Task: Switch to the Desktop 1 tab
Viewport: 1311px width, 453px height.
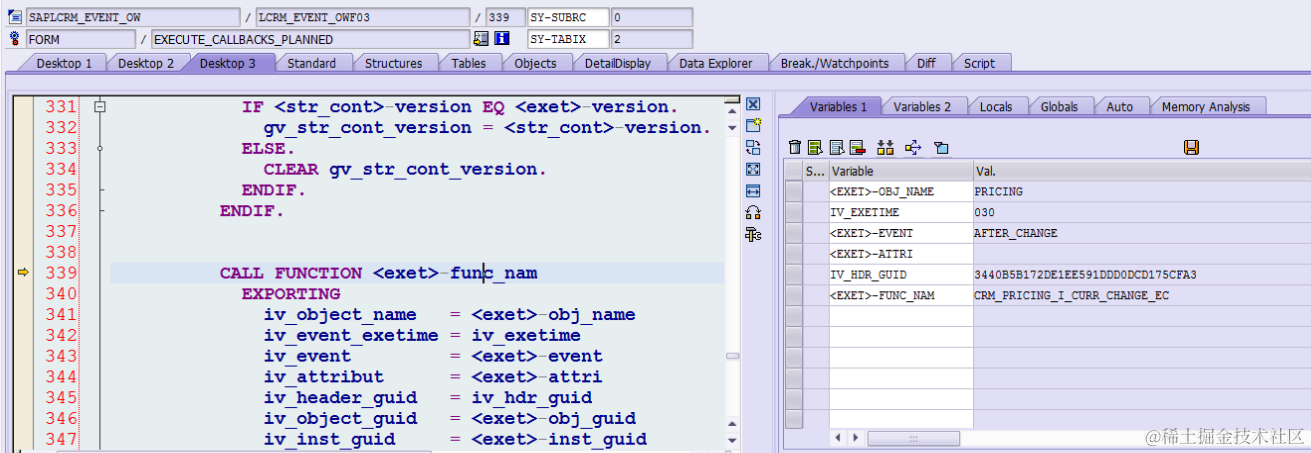Action: [x=64, y=63]
